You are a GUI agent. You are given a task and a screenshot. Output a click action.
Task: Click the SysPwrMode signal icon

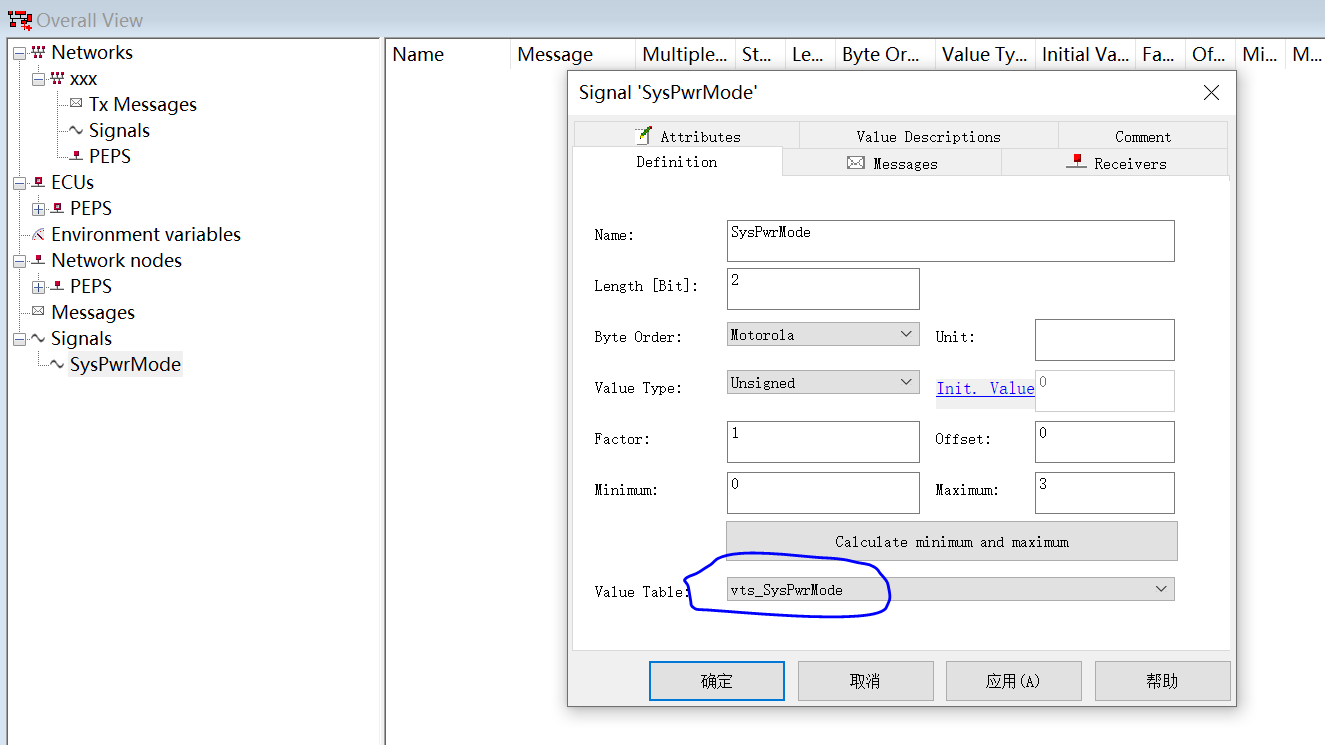pyautogui.click(x=57, y=364)
